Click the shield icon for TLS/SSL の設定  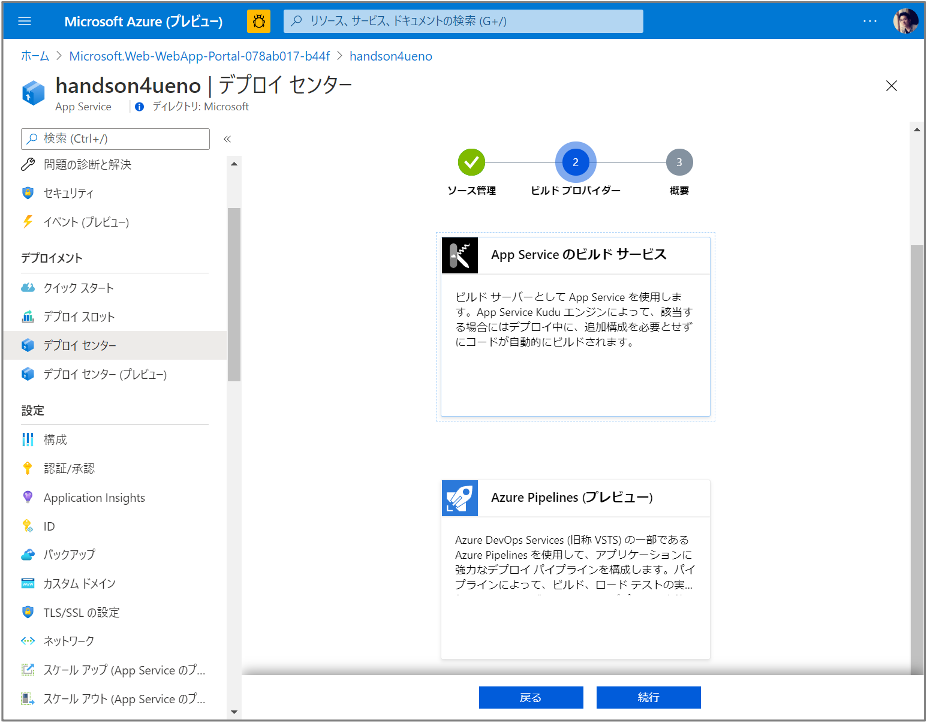pos(28,612)
